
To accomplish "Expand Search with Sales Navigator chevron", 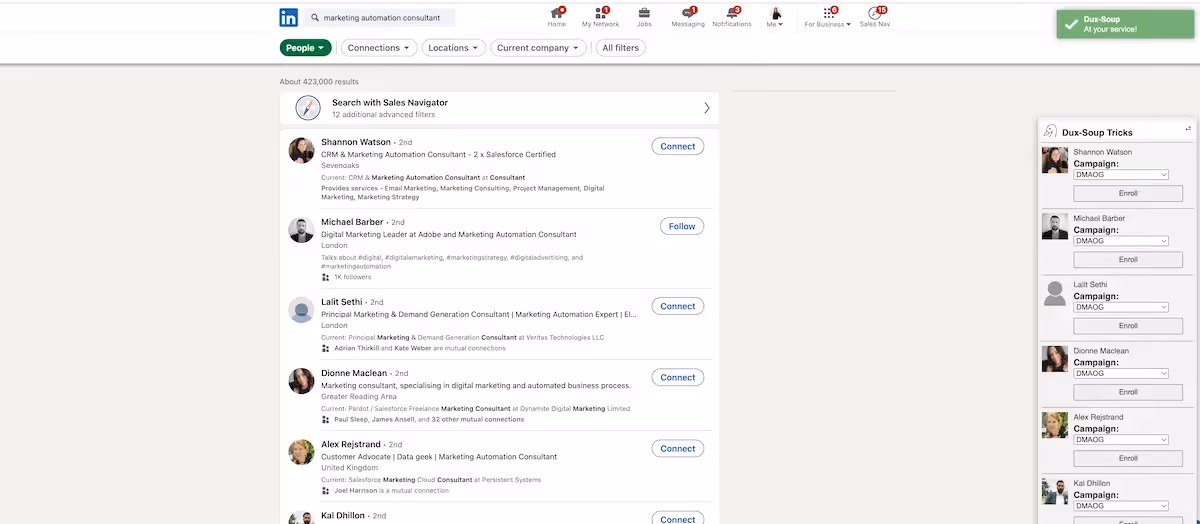I will (x=707, y=108).
